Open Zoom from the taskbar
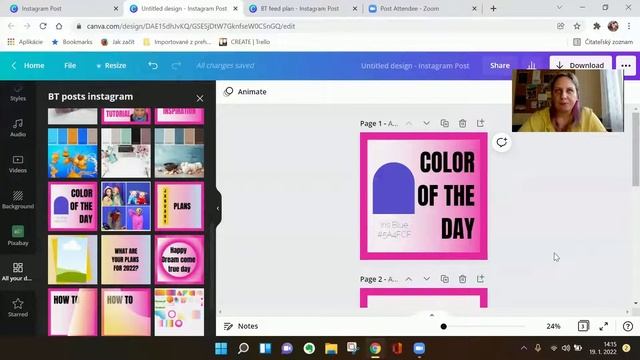 419,348
